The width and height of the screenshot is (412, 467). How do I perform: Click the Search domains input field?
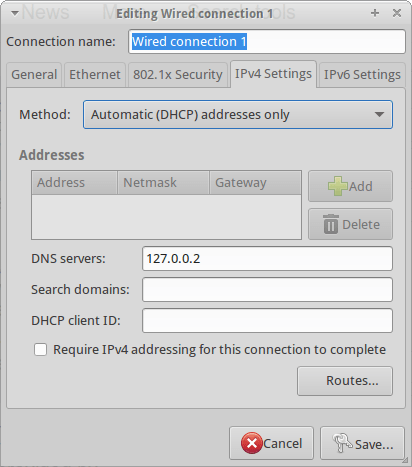(x=267, y=290)
